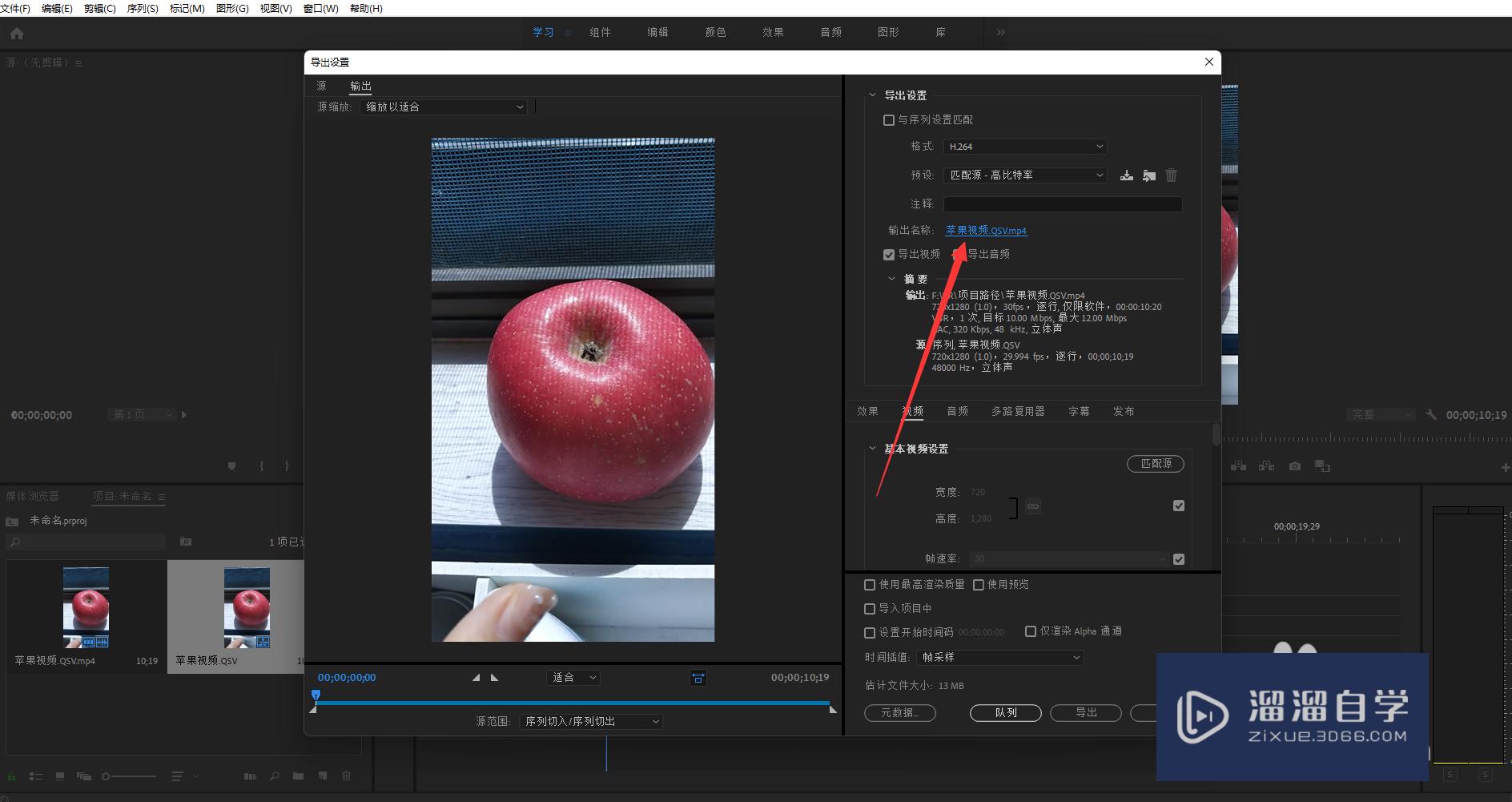Mark in point in Source monitor
This screenshot has height=802, width=1512.
tap(261, 465)
